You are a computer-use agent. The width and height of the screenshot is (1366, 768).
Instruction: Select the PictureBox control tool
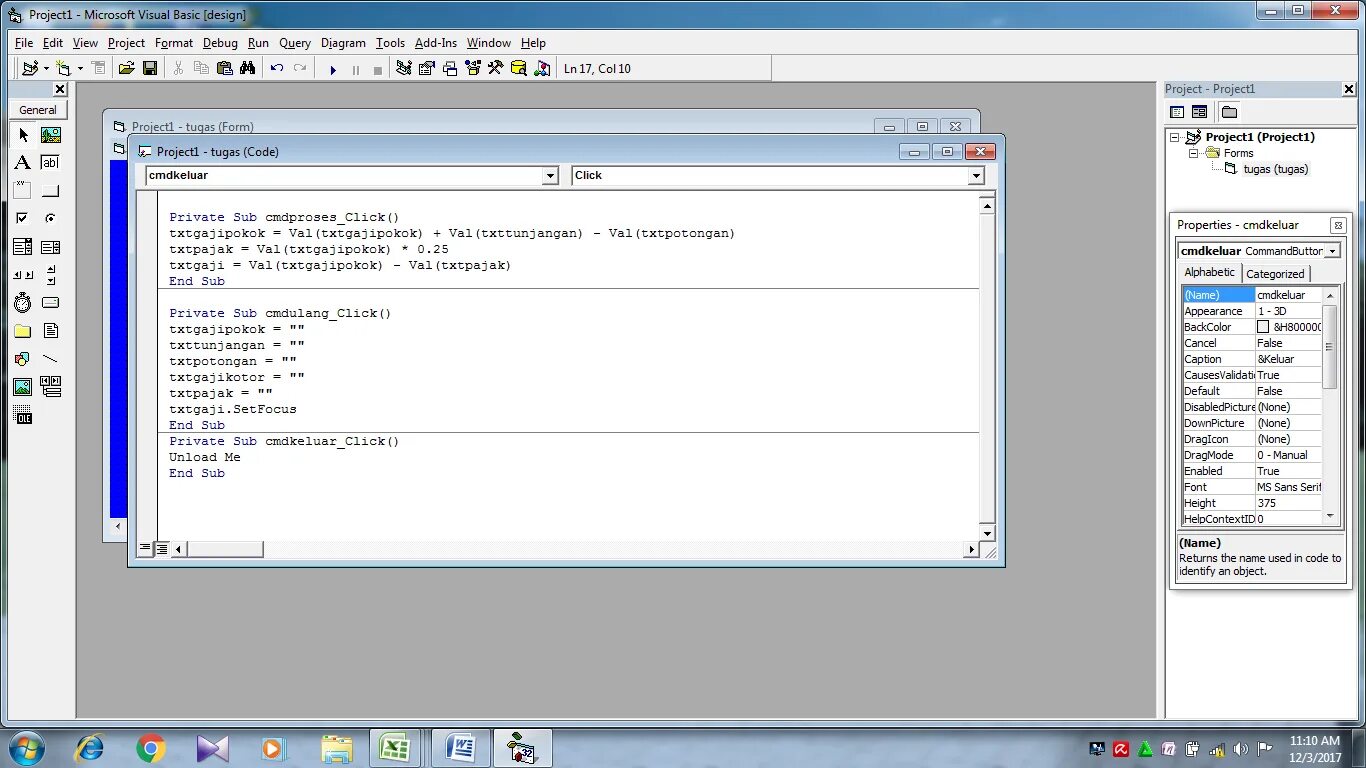point(51,135)
